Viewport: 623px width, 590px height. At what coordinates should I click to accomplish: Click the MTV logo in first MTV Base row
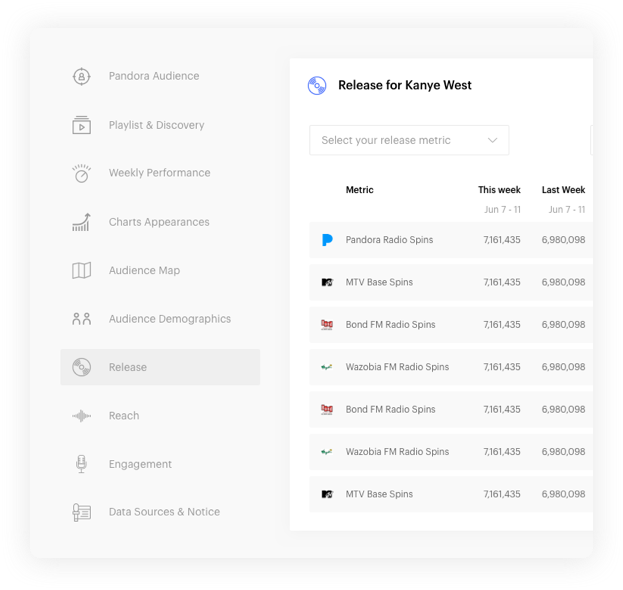click(x=327, y=282)
